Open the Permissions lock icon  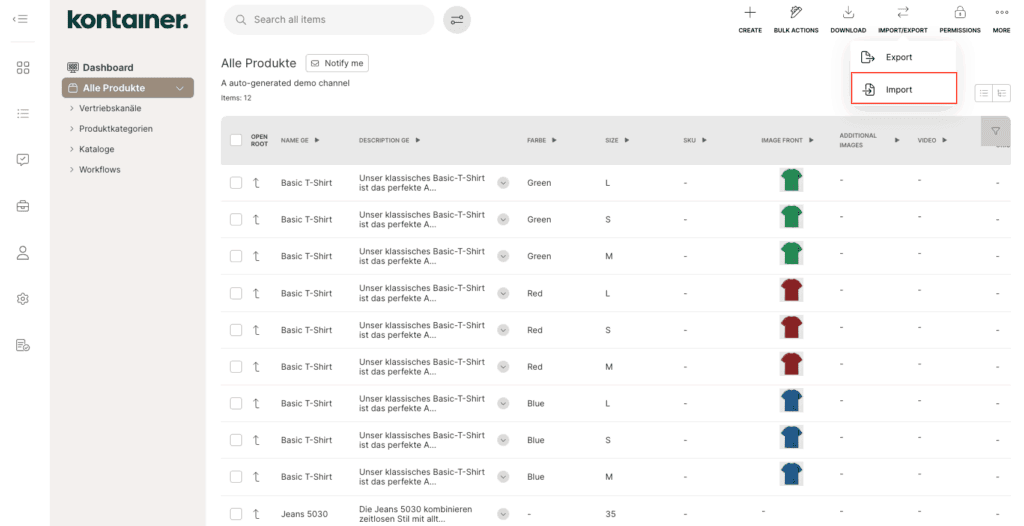pyautogui.click(x=960, y=14)
